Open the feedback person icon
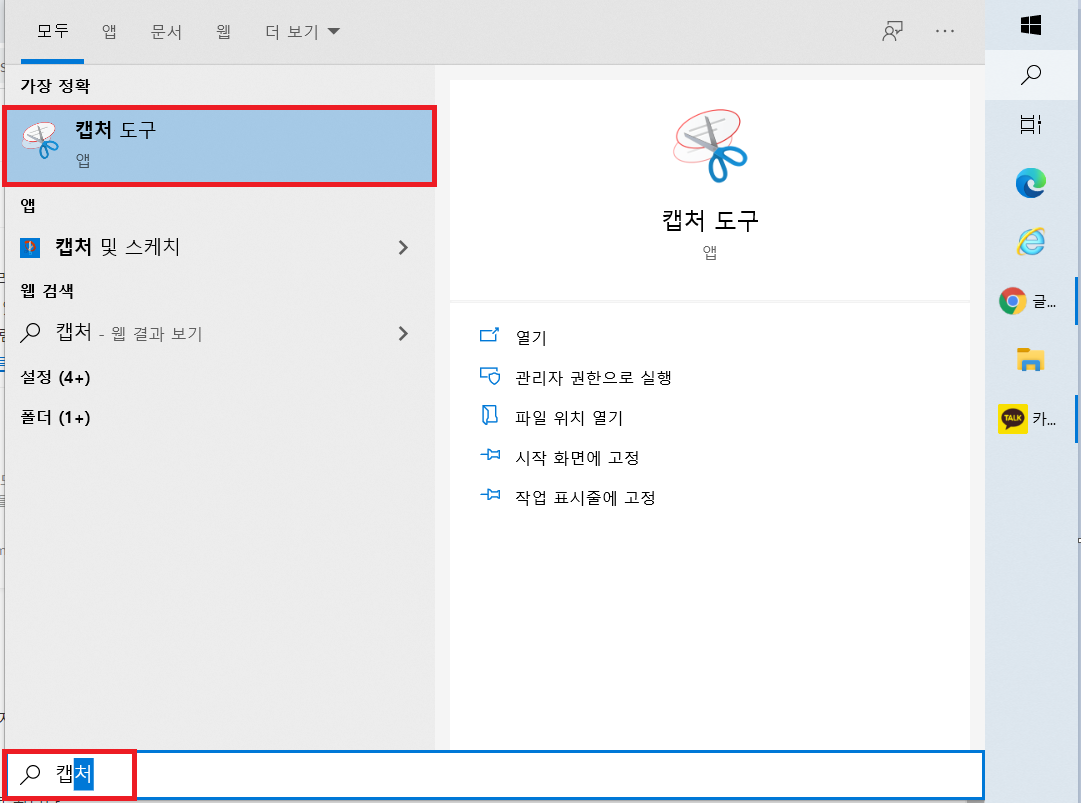 point(893,31)
